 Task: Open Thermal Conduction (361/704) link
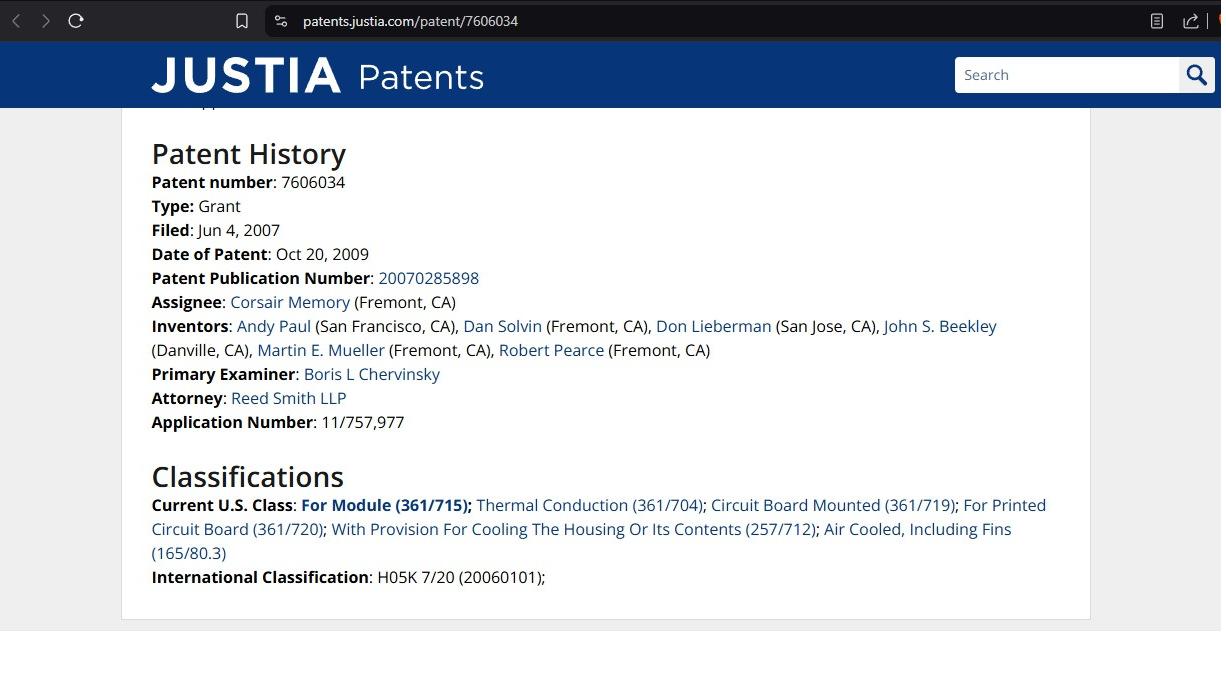(x=590, y=505)
